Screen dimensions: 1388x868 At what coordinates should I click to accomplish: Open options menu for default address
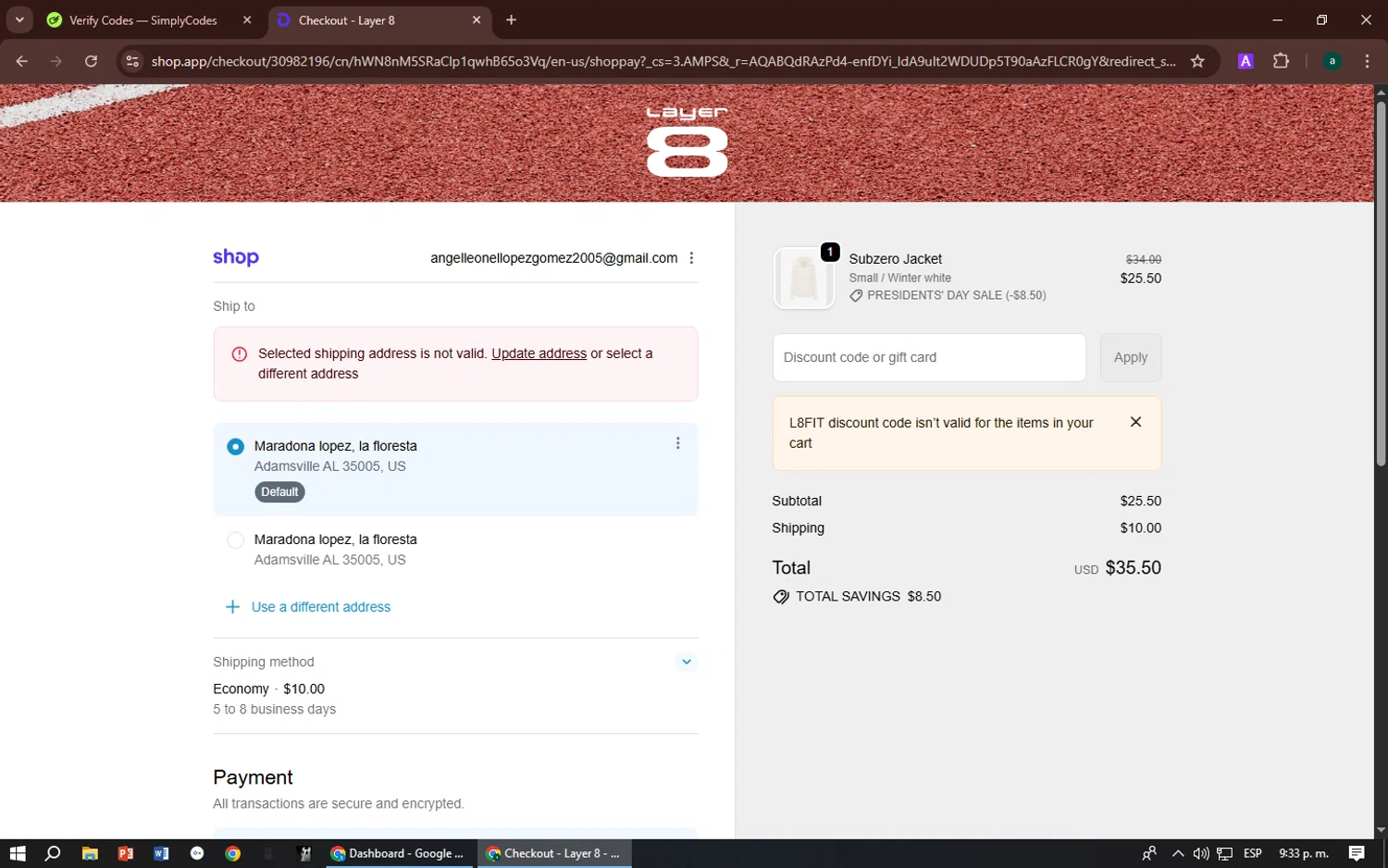tap(677, 443)
